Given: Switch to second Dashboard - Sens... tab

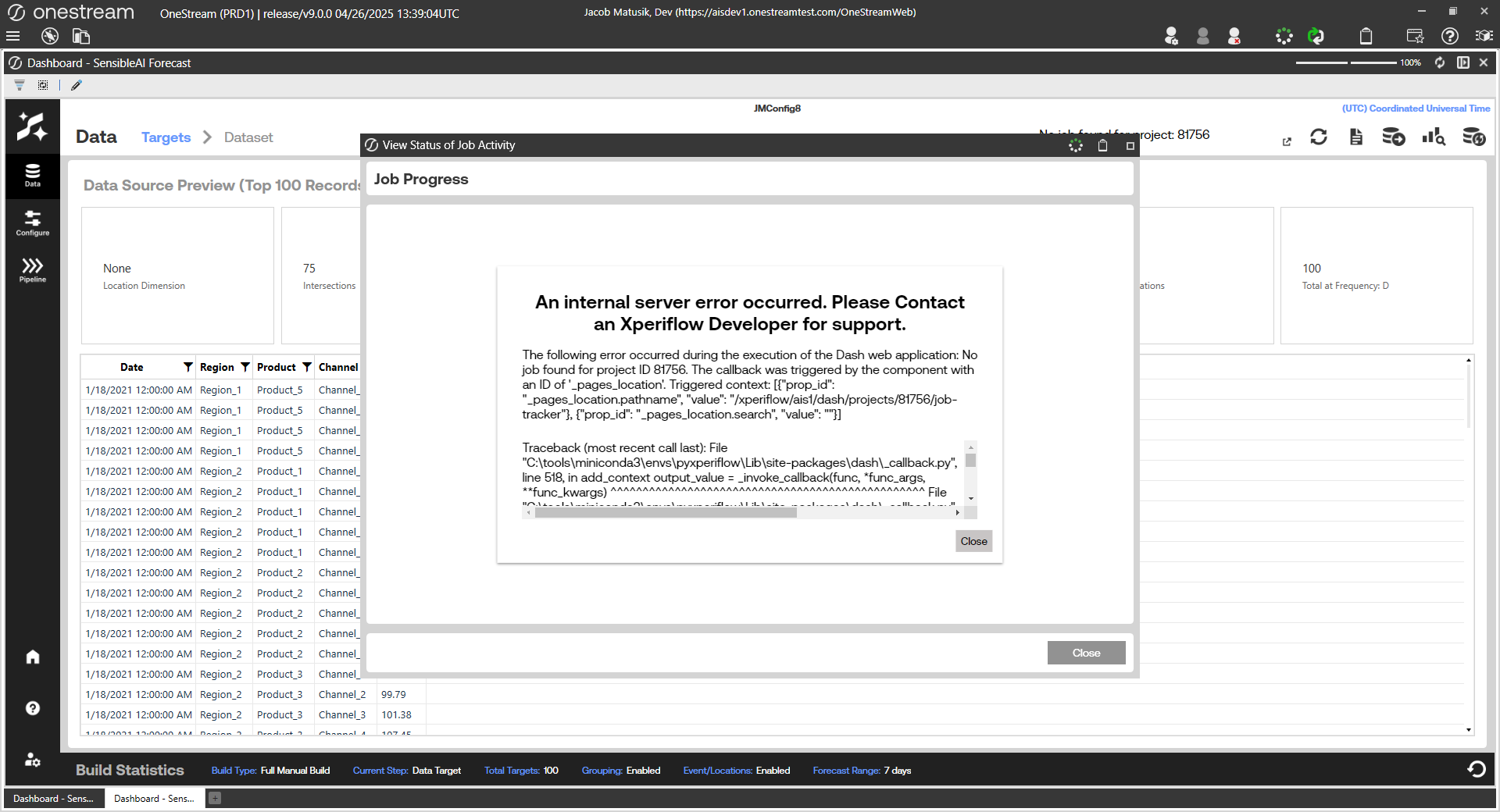Looking at the screenshot, I should tap(154, 798).
